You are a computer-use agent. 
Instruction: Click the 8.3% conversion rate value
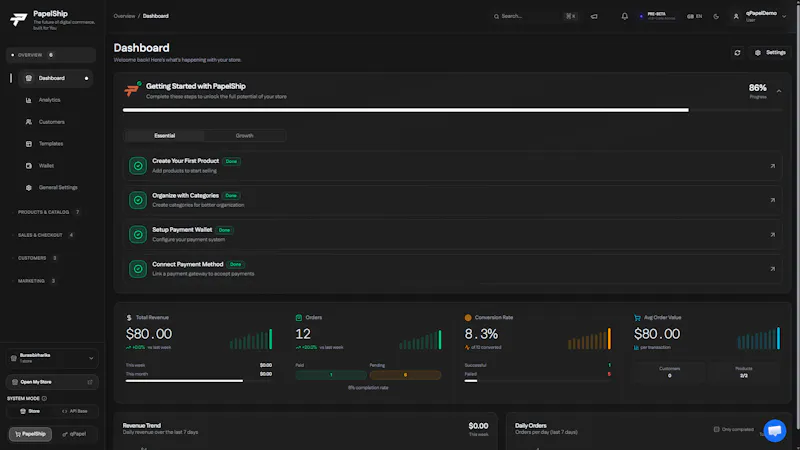coord(481,334)
